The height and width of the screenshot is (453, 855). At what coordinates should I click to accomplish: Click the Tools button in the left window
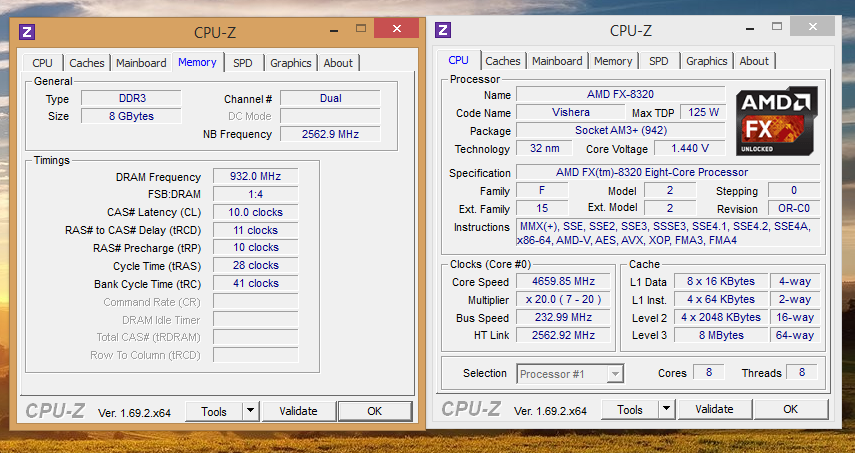(214, 412)
